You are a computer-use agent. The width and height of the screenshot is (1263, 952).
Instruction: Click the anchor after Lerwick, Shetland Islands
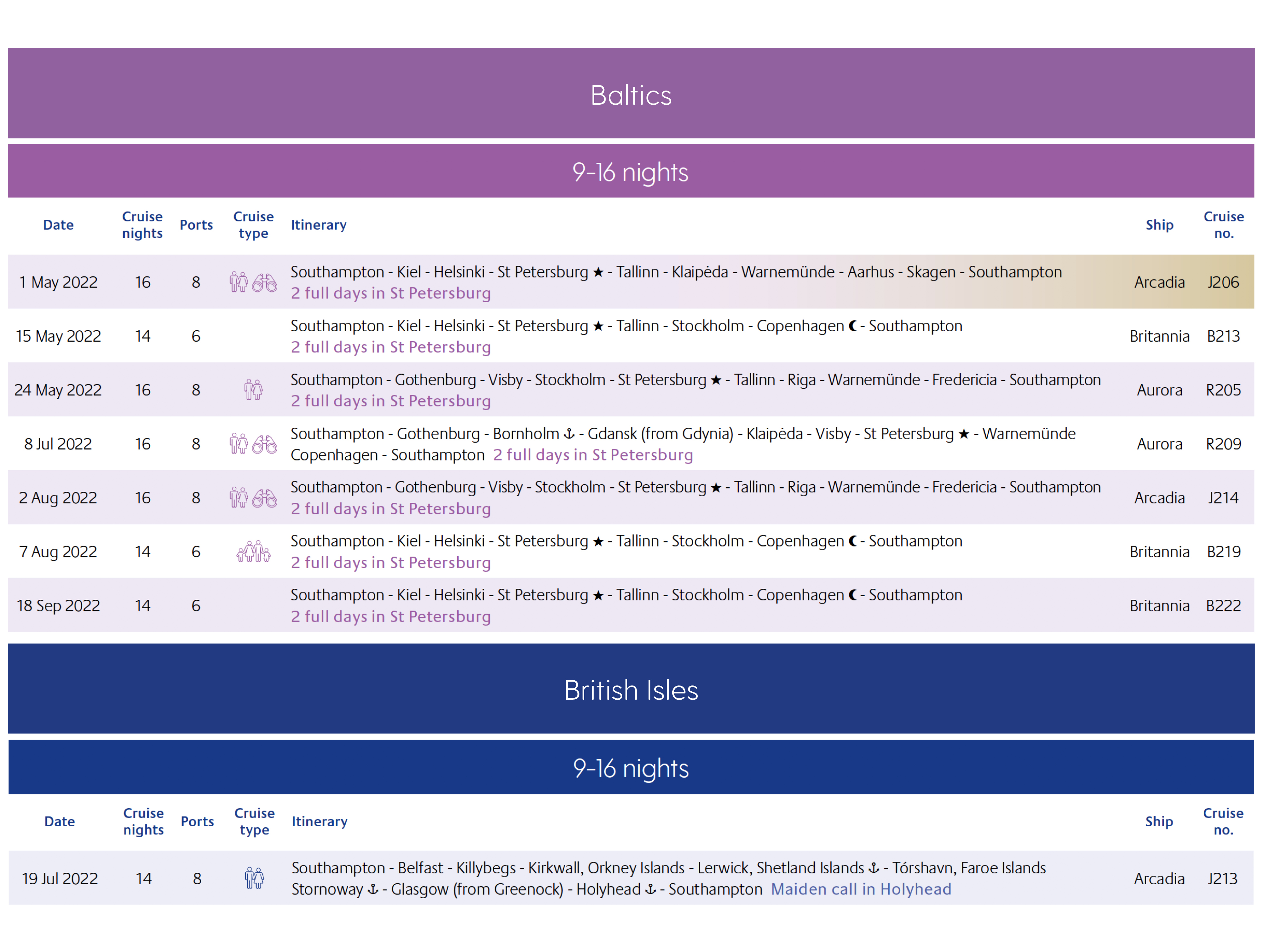point(873,868)
